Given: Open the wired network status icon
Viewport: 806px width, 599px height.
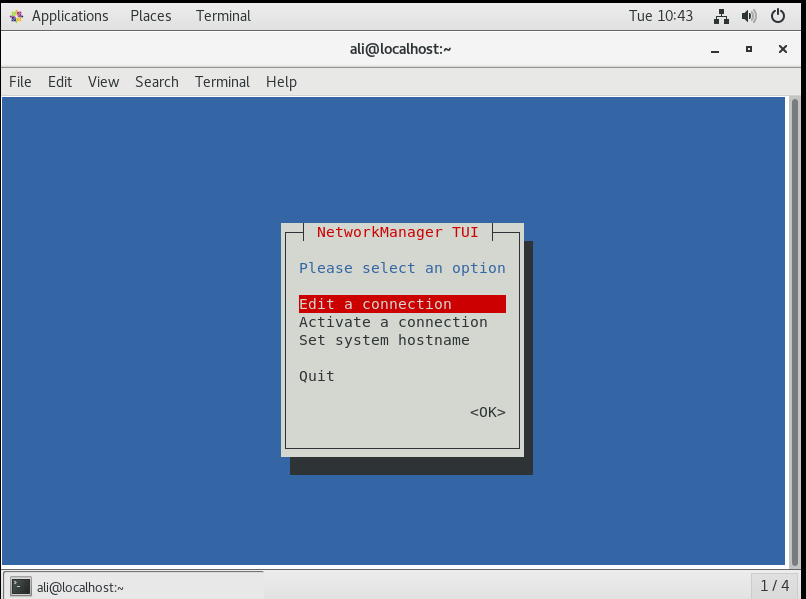Looking at the screenshot, I should (721, 16).
